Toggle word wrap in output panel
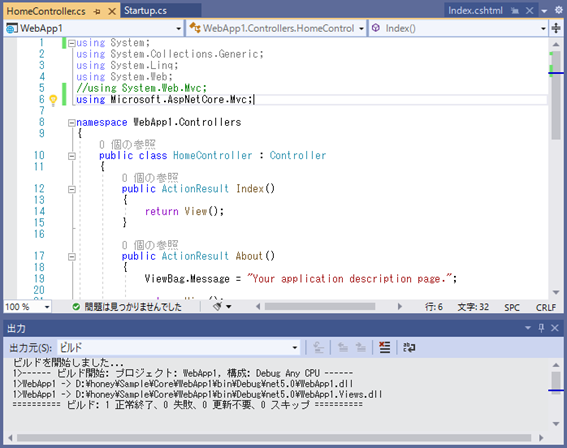Viewport: 567px width, 448px height. coord(409,347)
